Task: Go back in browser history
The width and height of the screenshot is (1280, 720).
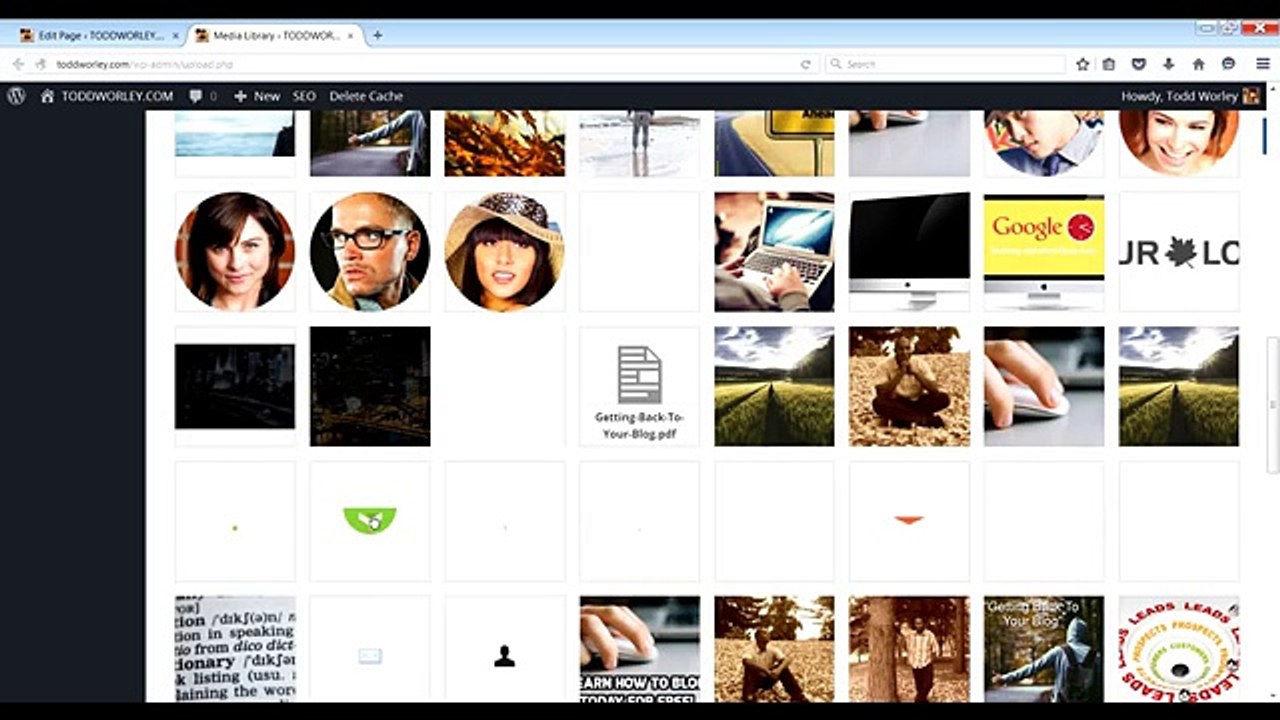Action: point(18,64)
